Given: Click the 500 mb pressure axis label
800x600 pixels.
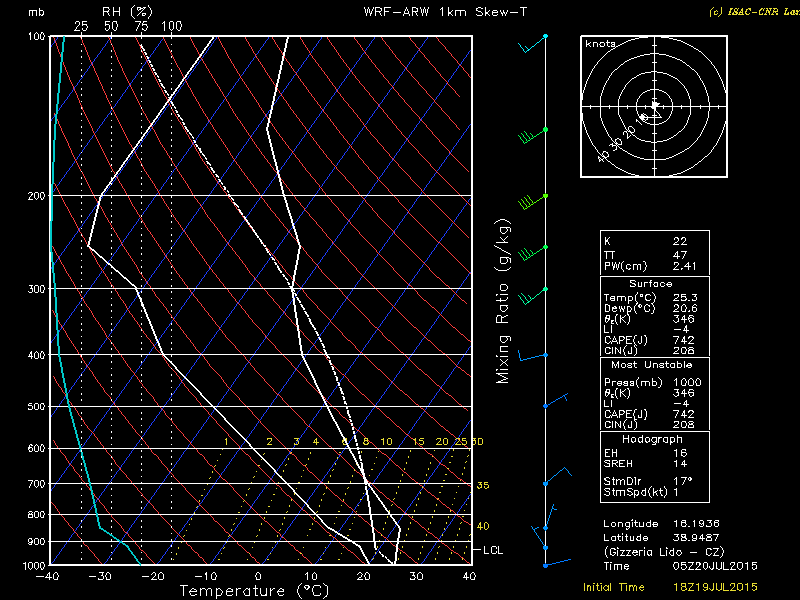Looking at the screenshot, I should (x=37, y=407).
